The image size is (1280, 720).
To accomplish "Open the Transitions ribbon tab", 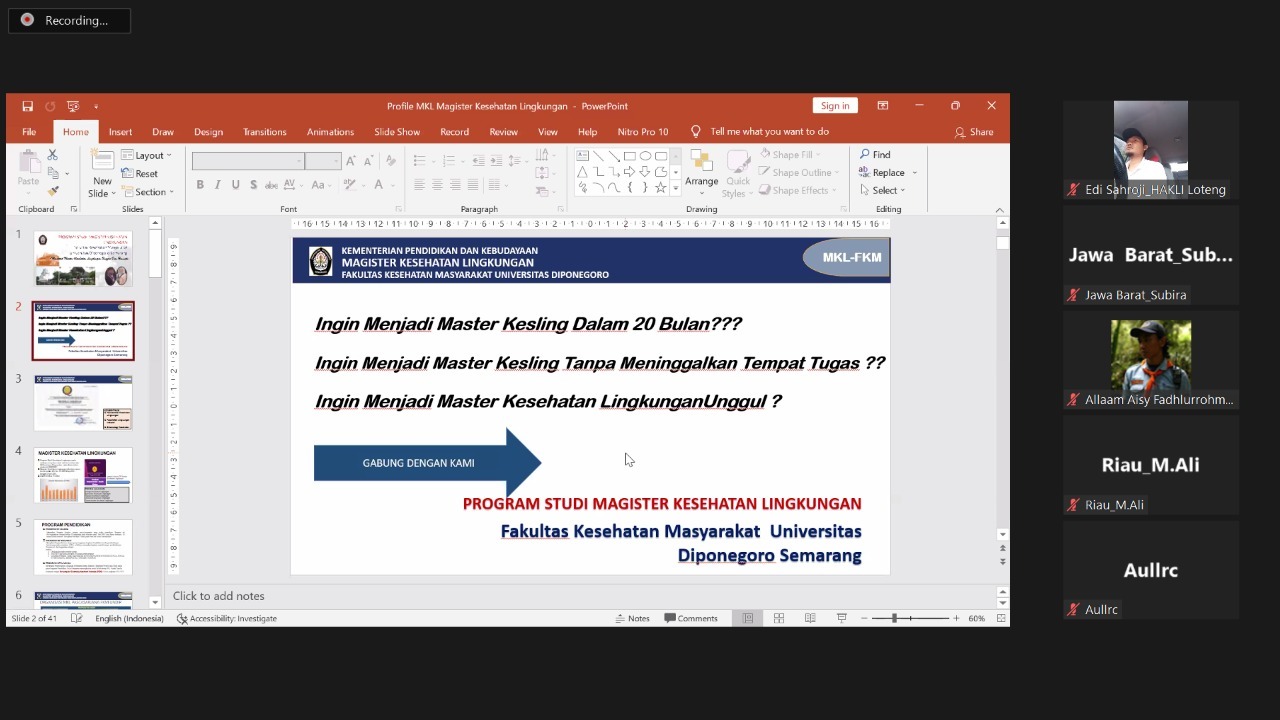I will click(x=264, y=132).
